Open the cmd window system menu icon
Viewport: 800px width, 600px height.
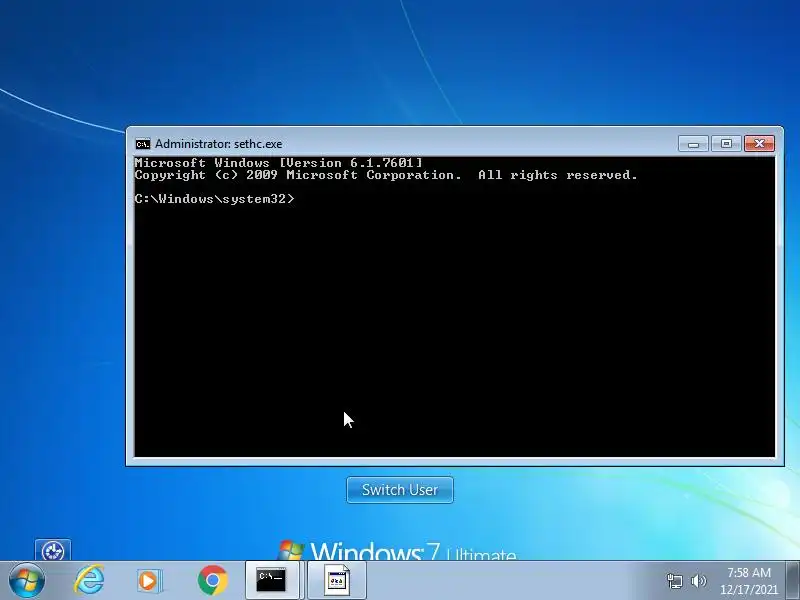[x=143, y=144]
